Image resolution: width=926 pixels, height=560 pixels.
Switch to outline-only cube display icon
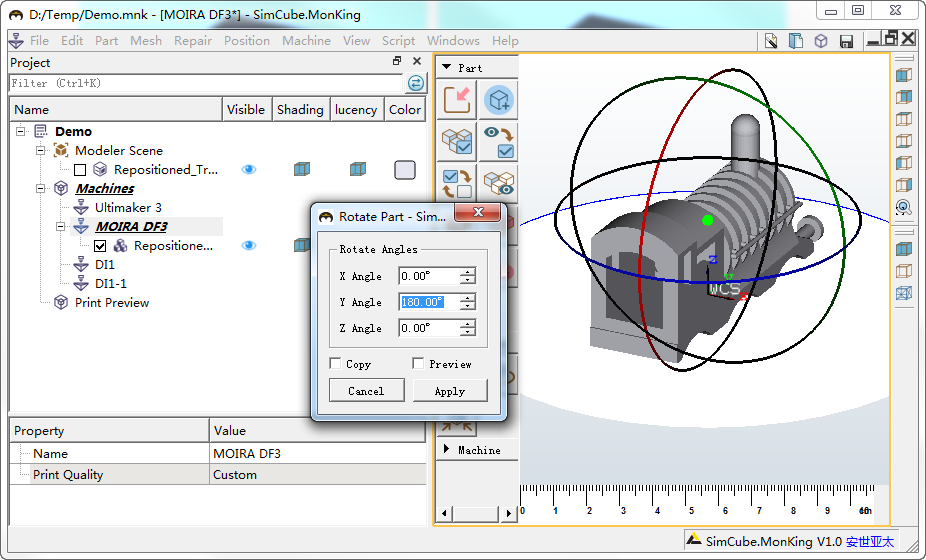click(904, 271)
